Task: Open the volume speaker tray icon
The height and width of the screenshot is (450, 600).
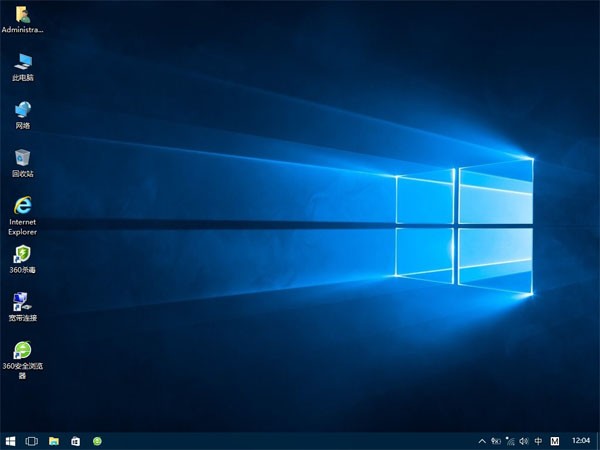Action: tap(524, 441)
